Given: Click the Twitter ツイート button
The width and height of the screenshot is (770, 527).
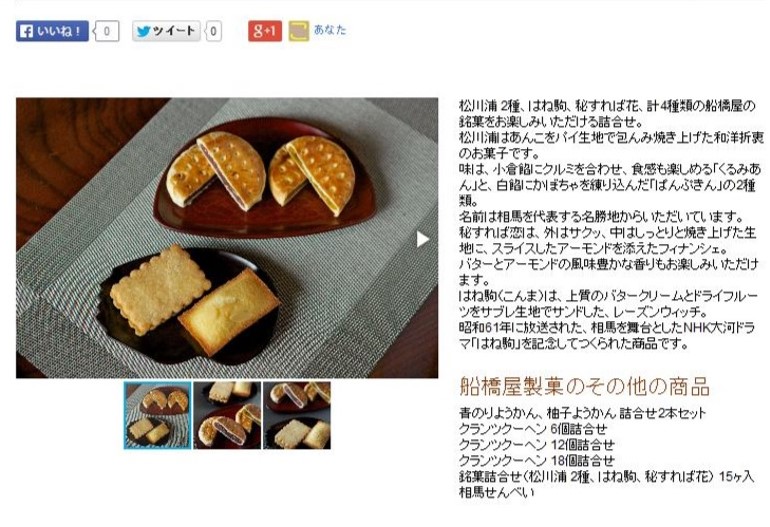Looking at the screenshot, I should pyautogui.click(x=166, y=31).
